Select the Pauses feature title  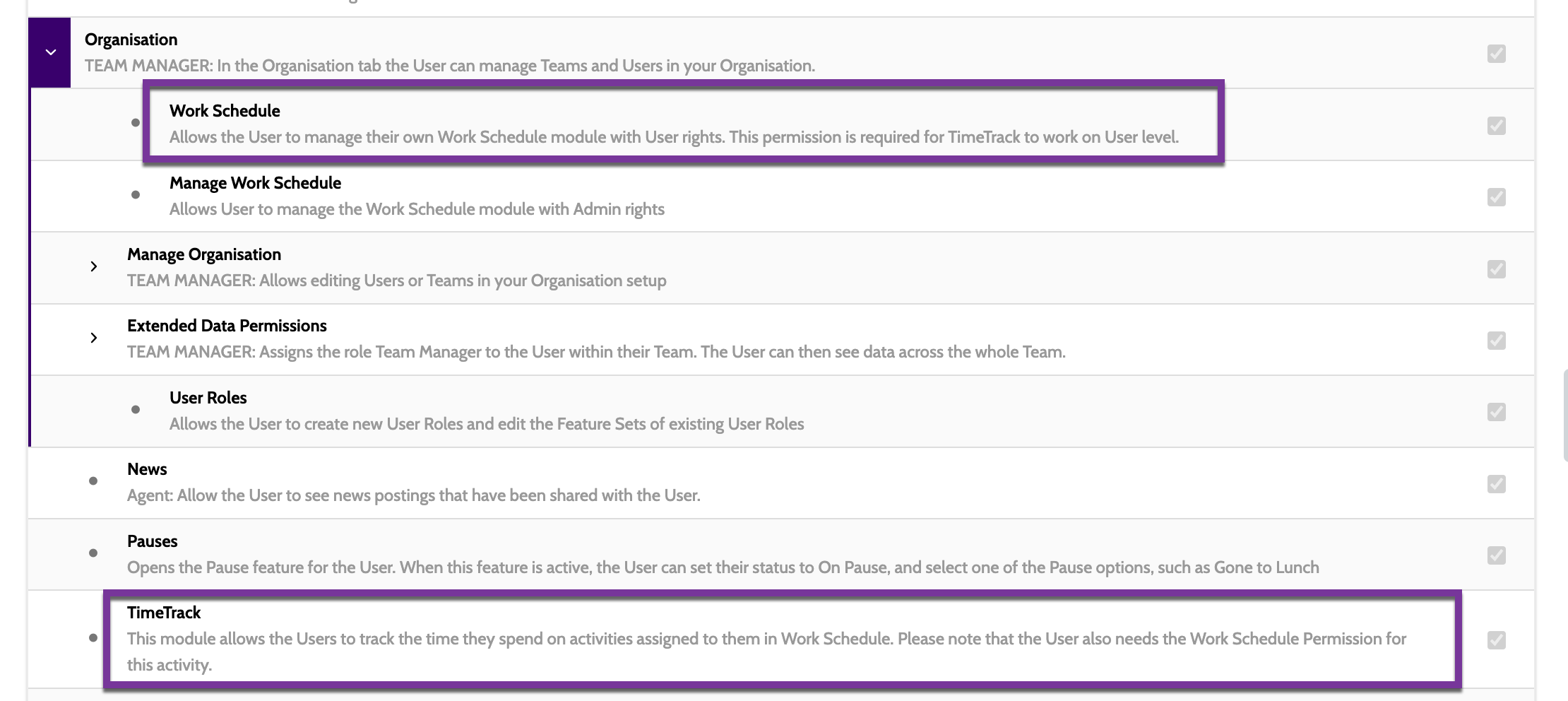coord(152,541)
